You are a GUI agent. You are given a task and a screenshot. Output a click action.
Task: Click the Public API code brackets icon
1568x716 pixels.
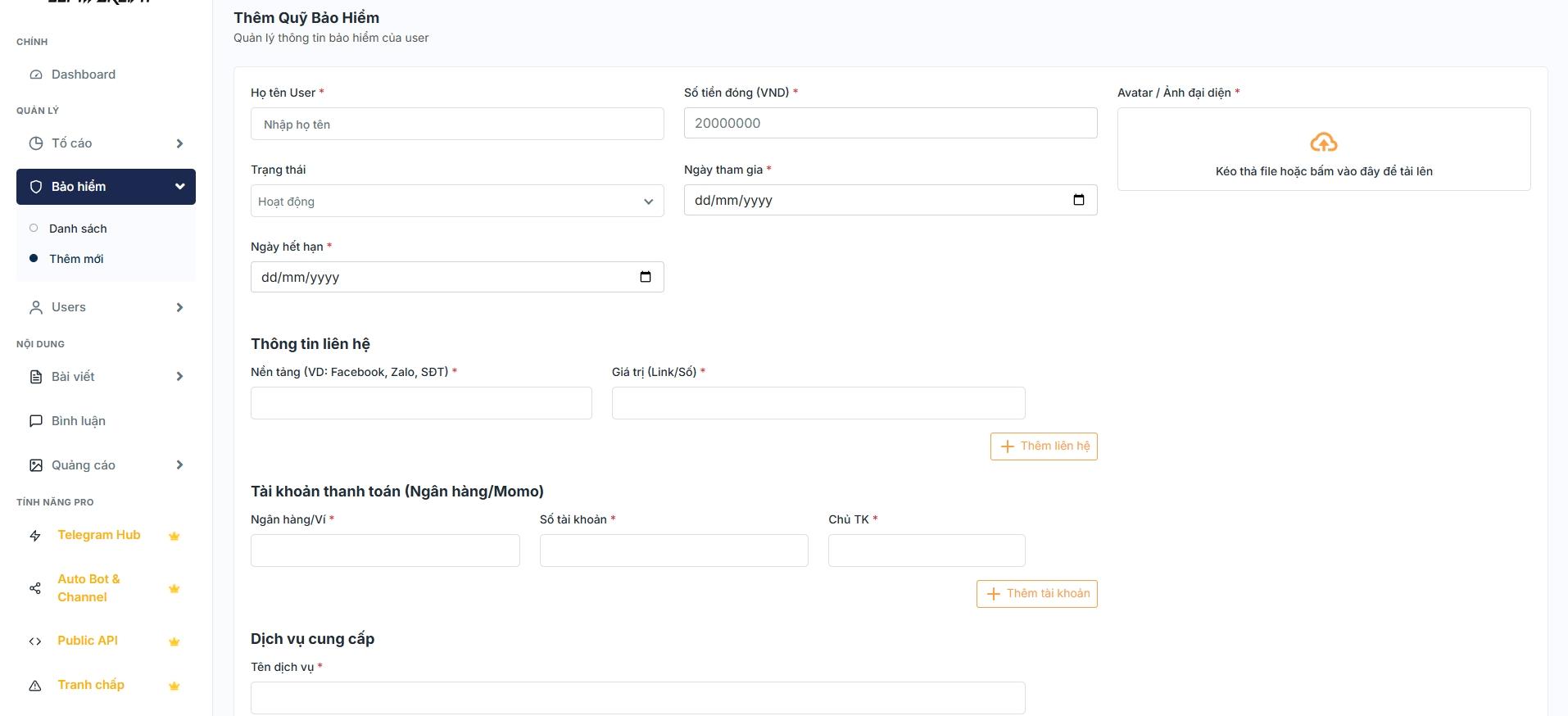35,641
